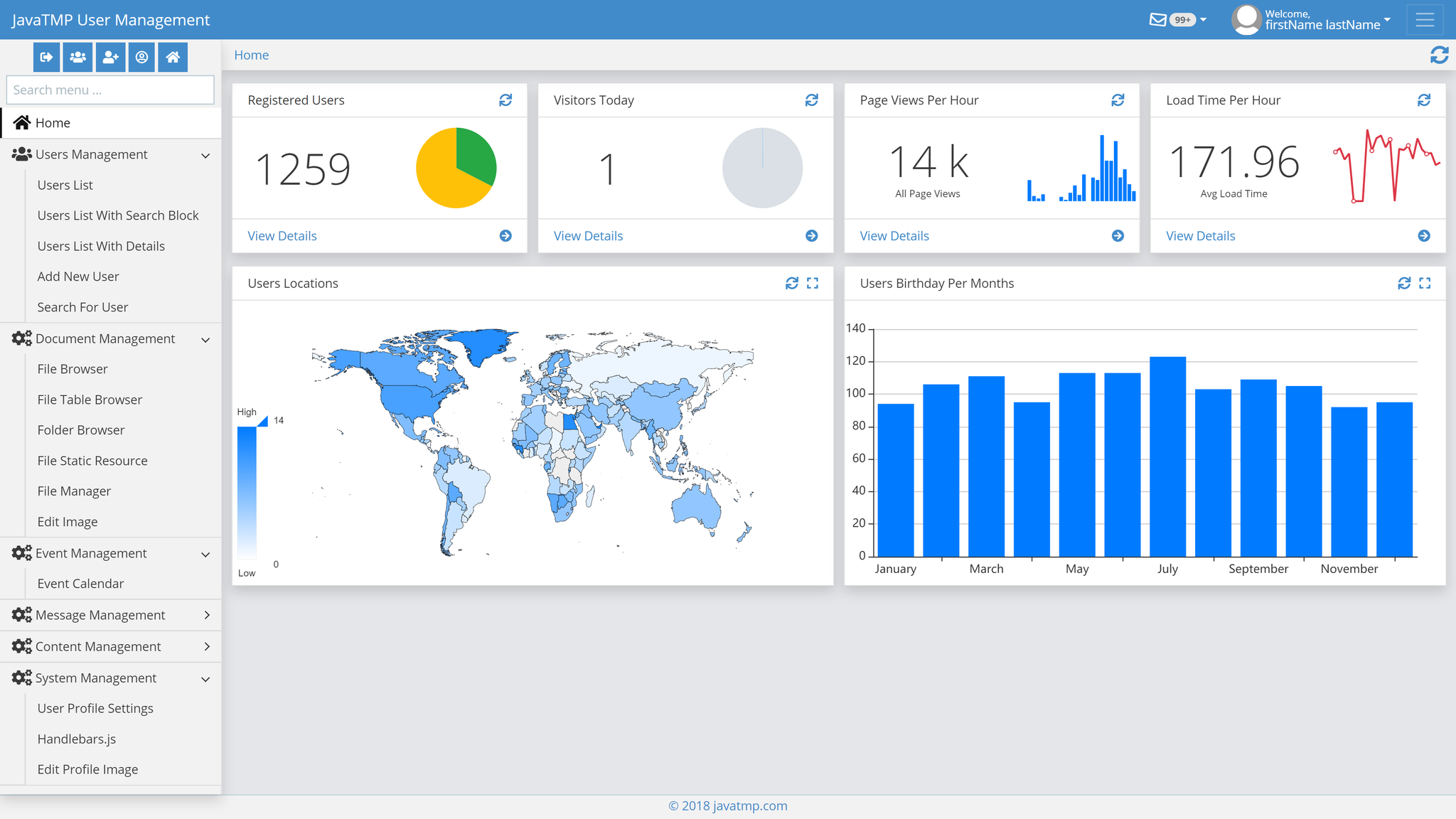
Task: Collapse the System Management menu chevron
Action: pos(205,679)
